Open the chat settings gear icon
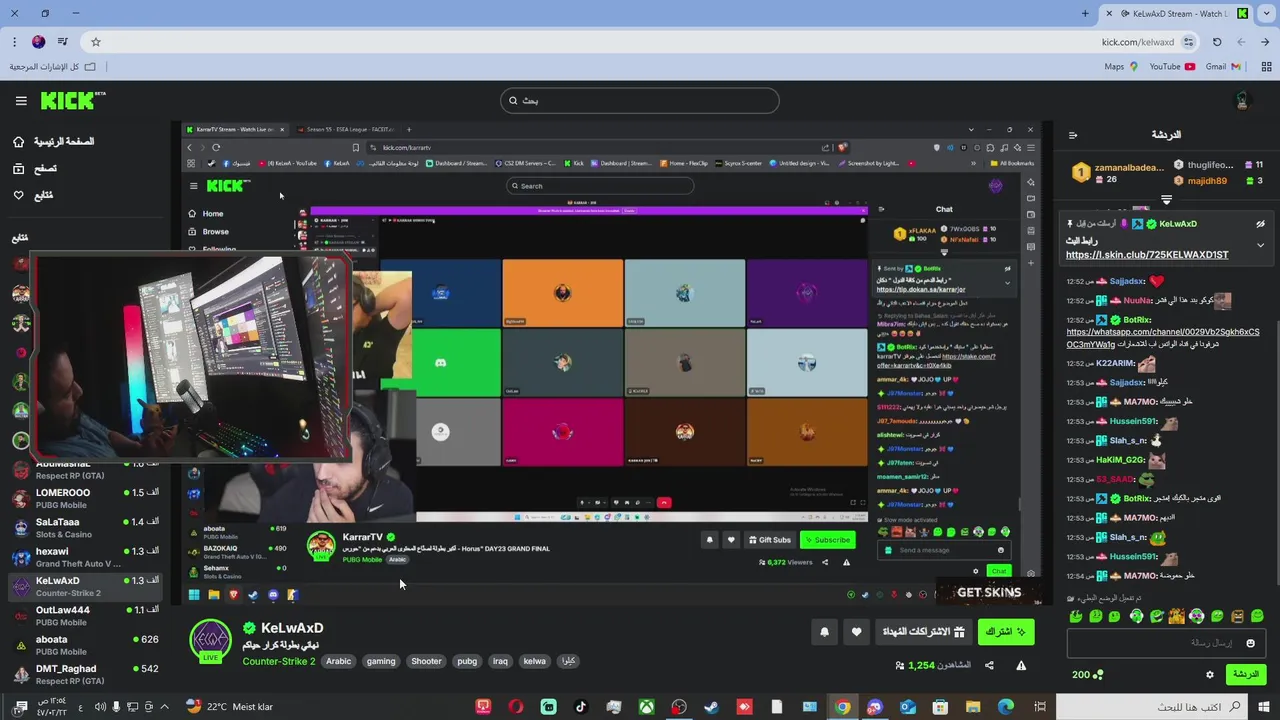Viewport: 1280px width, 720px height. (x=1209, y=675)
